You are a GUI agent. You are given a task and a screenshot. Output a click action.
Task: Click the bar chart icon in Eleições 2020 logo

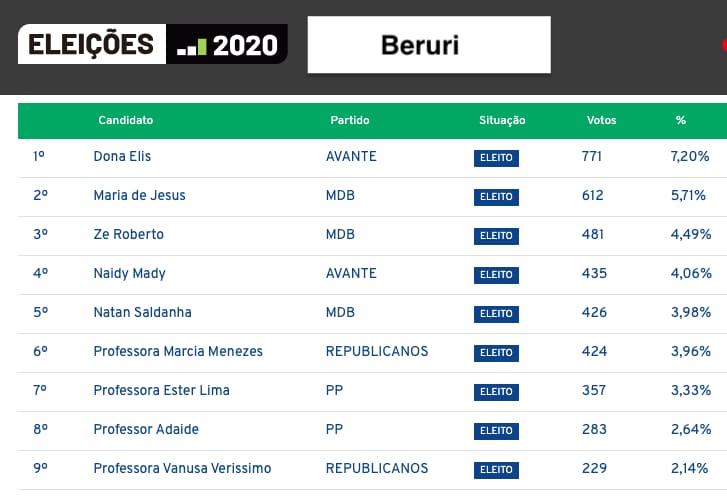(x=192, y=45)
